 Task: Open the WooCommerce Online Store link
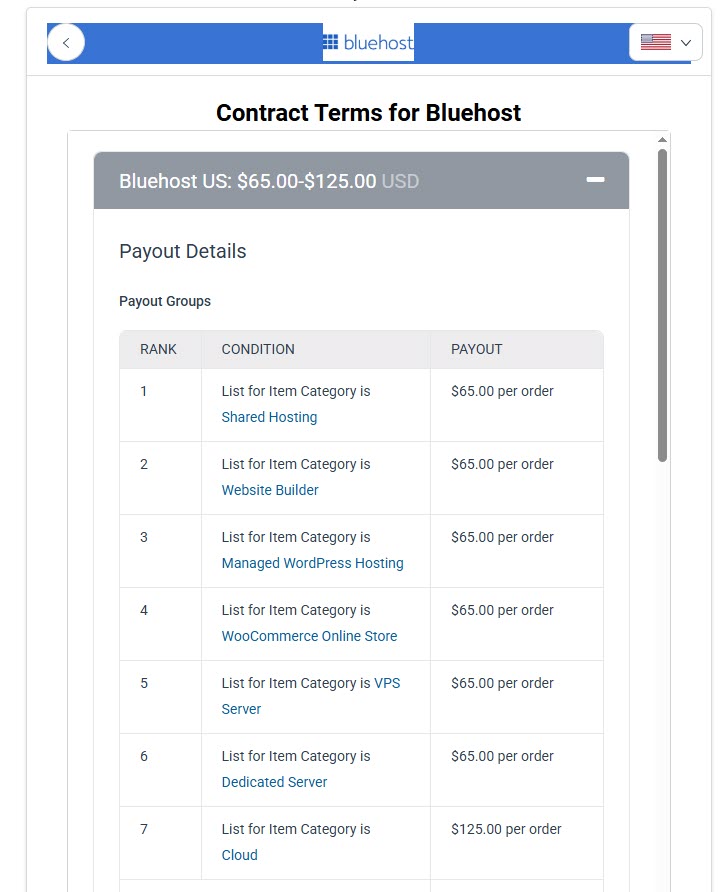[309, 636]
